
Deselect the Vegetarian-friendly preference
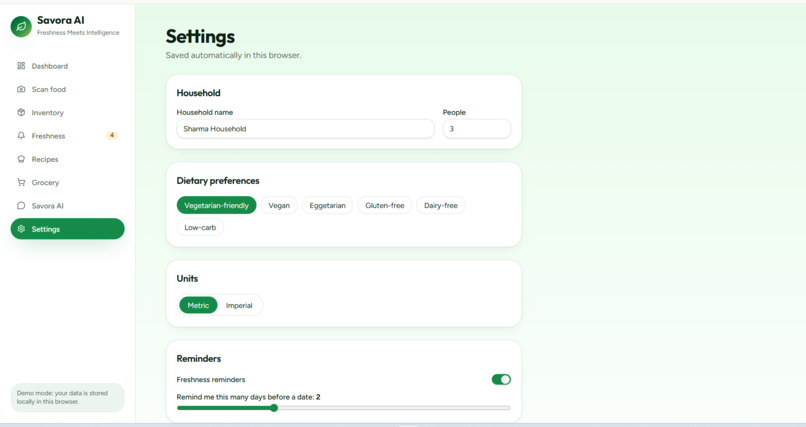pos(216,205)
